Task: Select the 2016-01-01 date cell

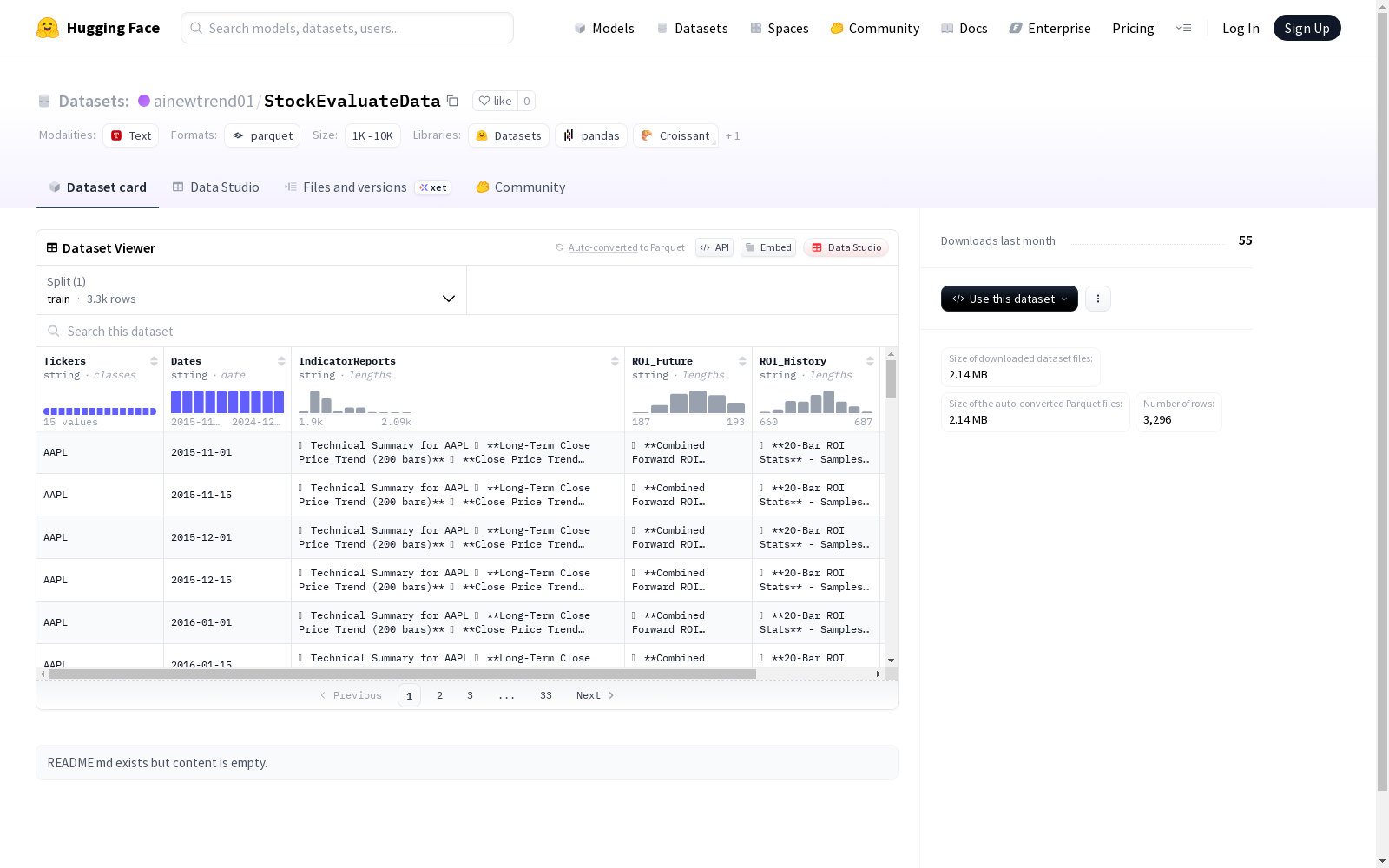Action: pos(227,622)
